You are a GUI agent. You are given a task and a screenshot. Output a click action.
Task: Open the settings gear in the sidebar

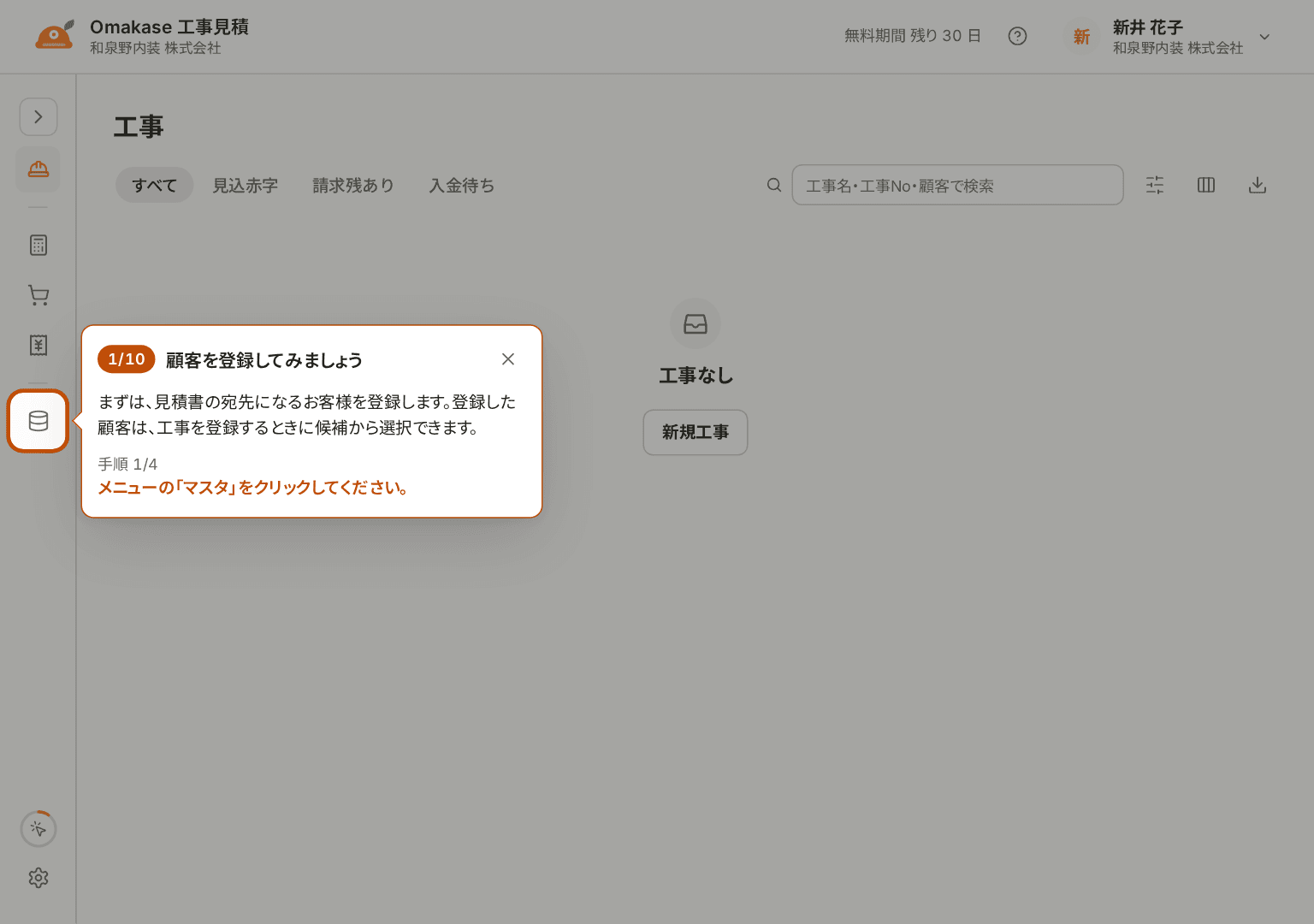coord(38,878)
